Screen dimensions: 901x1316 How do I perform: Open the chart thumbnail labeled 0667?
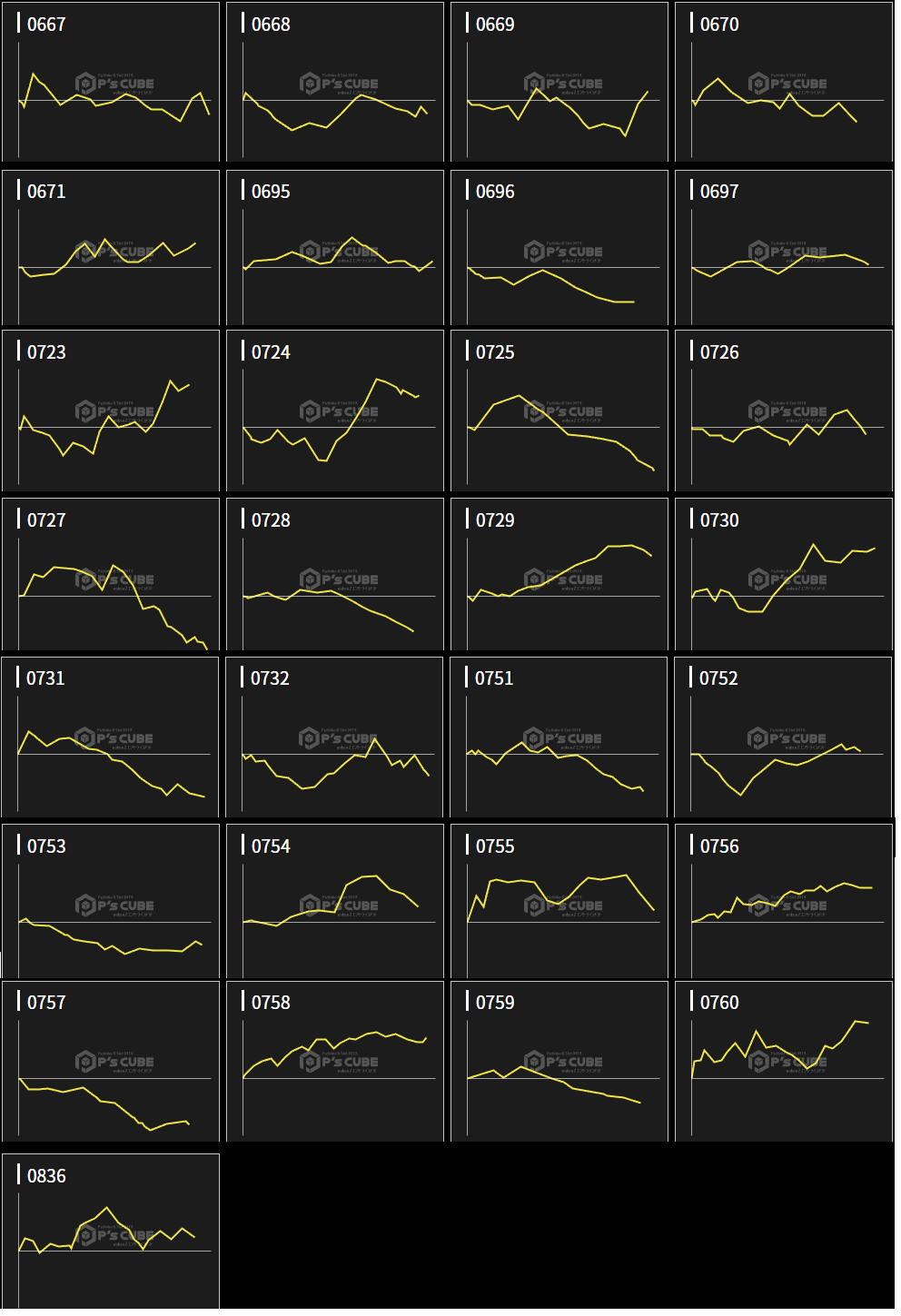pyautogui.click(x=111, y=83)
